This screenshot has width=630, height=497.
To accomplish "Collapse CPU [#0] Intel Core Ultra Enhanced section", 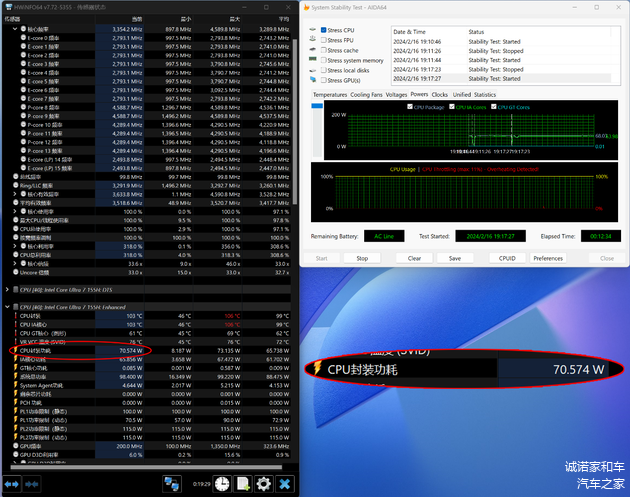I will tap(7, 306).
